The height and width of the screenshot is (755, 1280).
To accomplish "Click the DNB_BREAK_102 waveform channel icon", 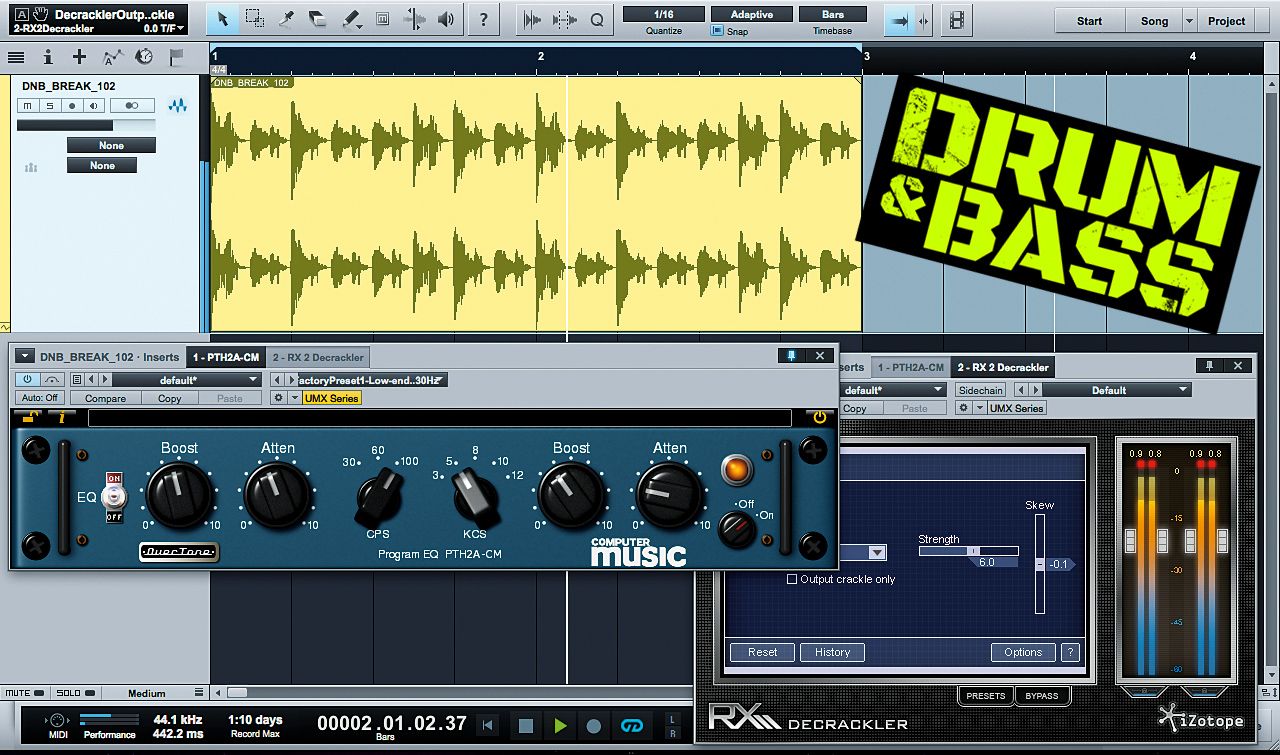I will (x=178, y=105).
